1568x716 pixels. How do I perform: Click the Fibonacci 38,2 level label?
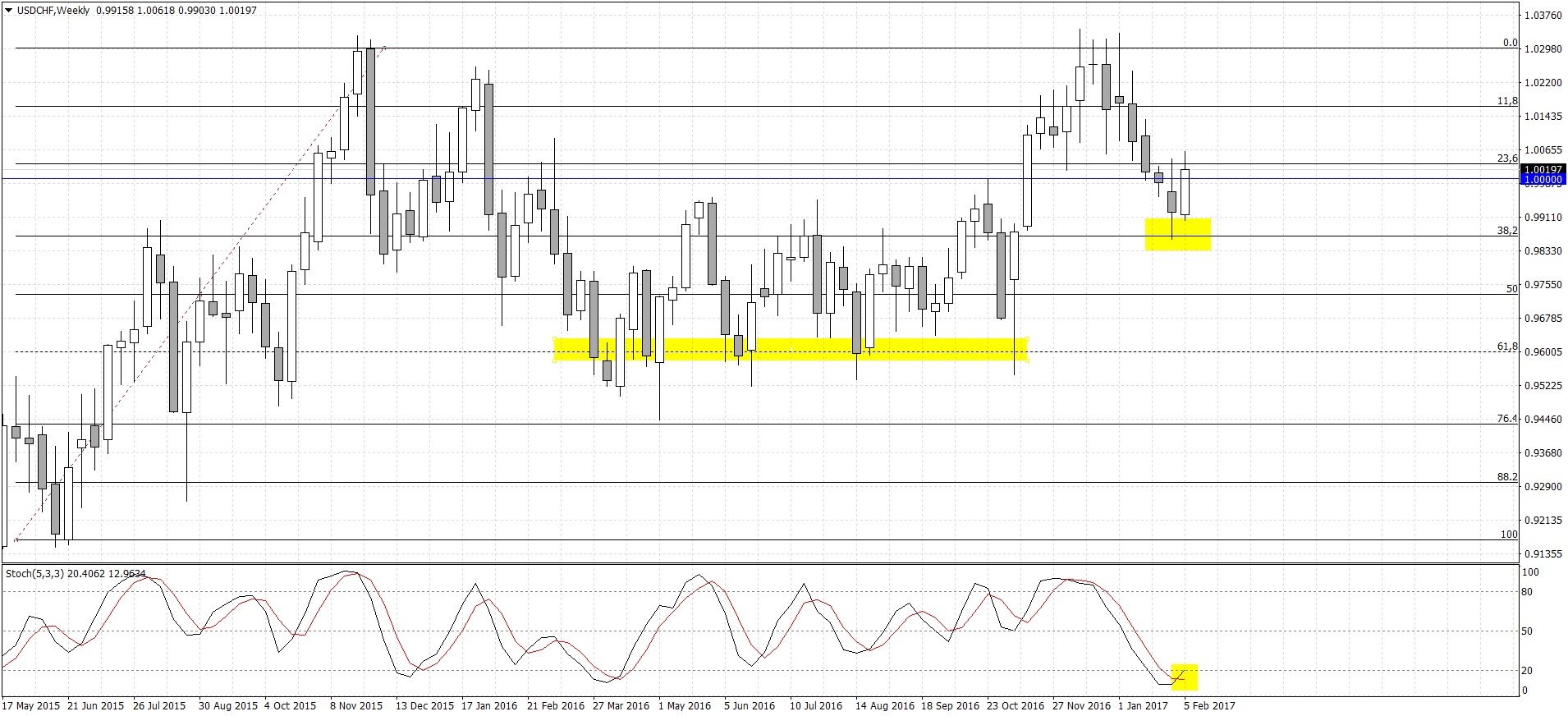pyautogui.click(x=1507, y=231)
